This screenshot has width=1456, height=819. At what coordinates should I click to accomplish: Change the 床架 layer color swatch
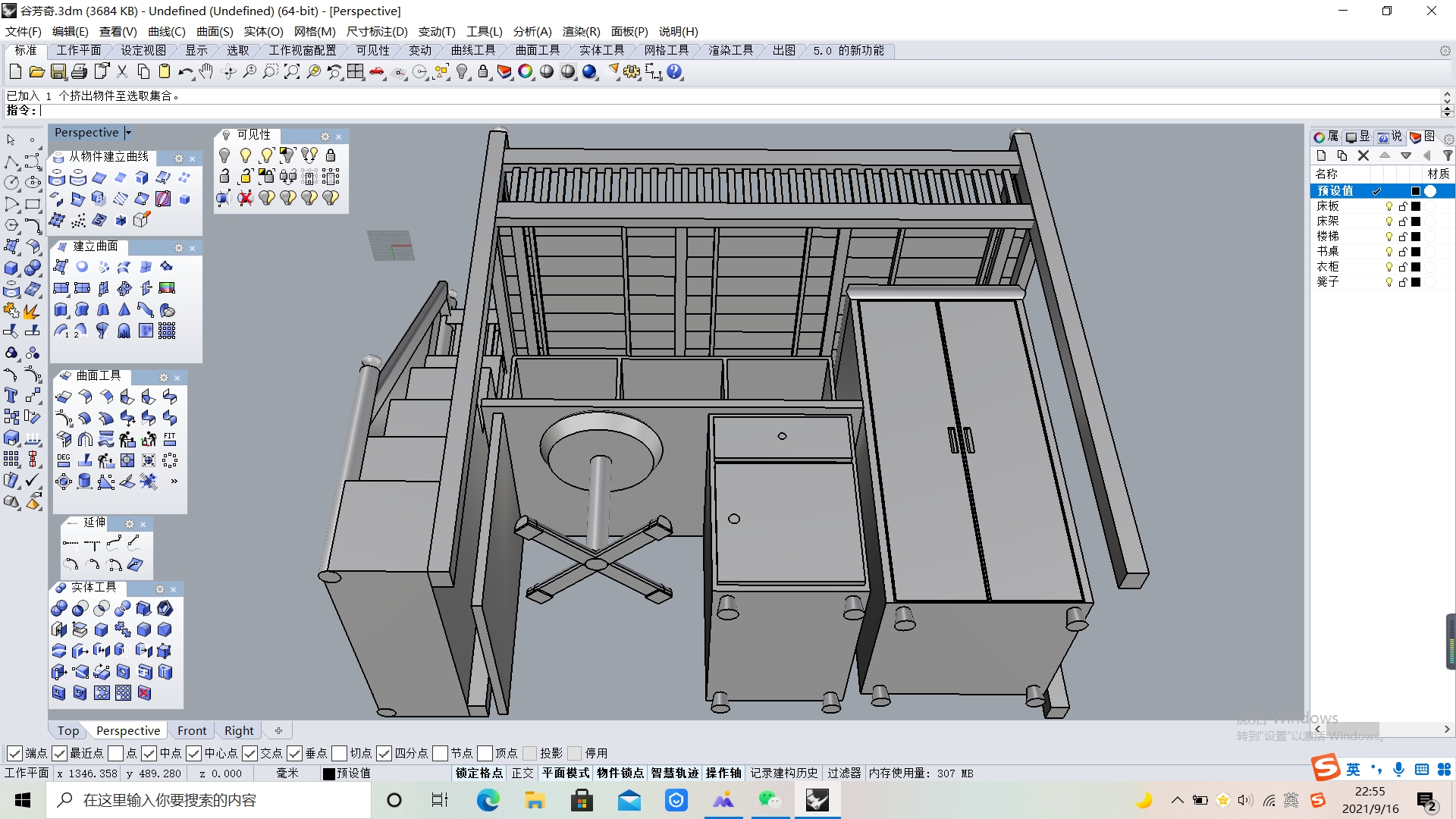pos(1415,221)
